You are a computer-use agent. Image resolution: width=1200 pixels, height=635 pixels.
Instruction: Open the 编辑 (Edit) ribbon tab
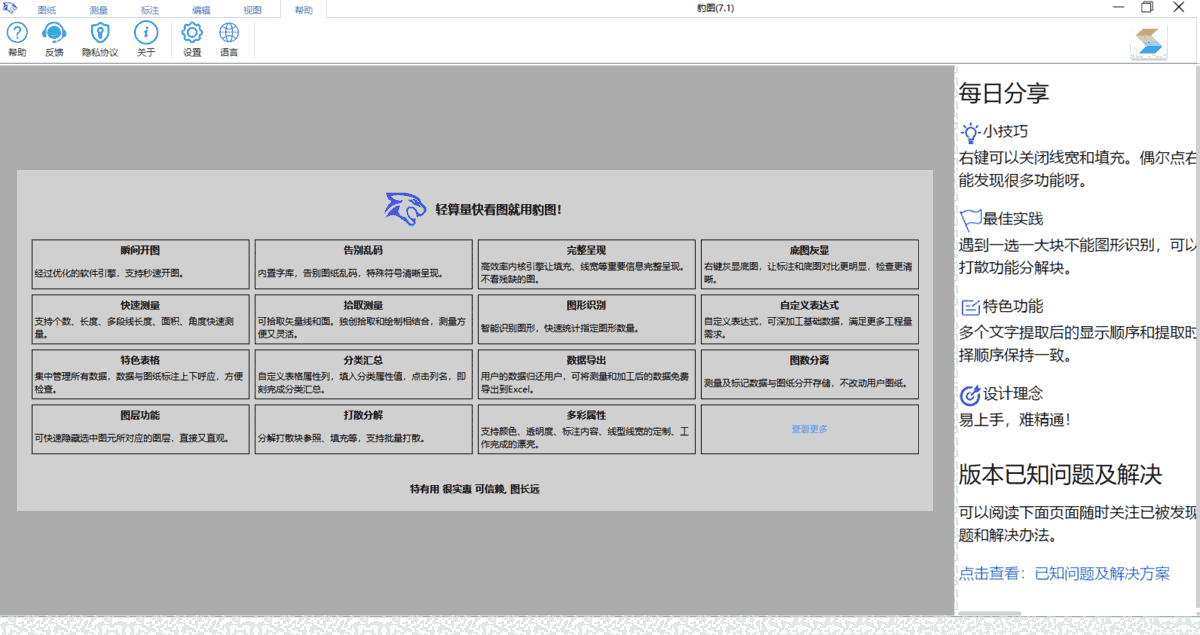(x=199, y=8)
